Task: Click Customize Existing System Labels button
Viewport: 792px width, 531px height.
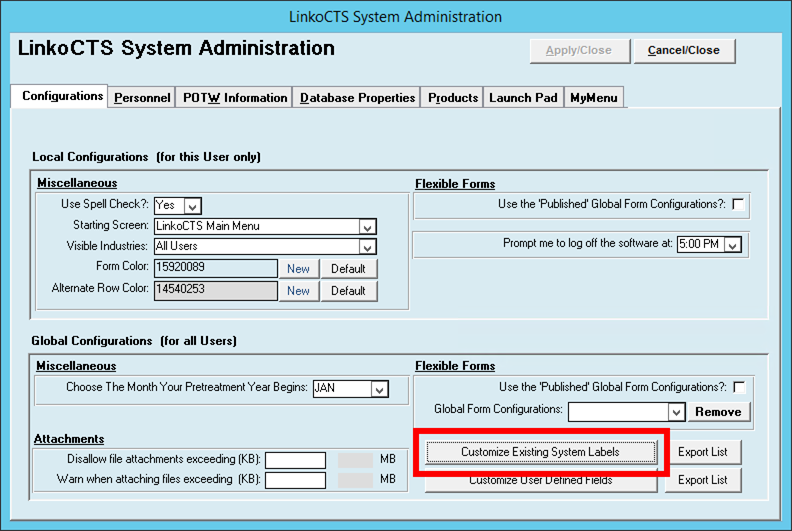Action: pyautogui.click(x=540, y=452)
